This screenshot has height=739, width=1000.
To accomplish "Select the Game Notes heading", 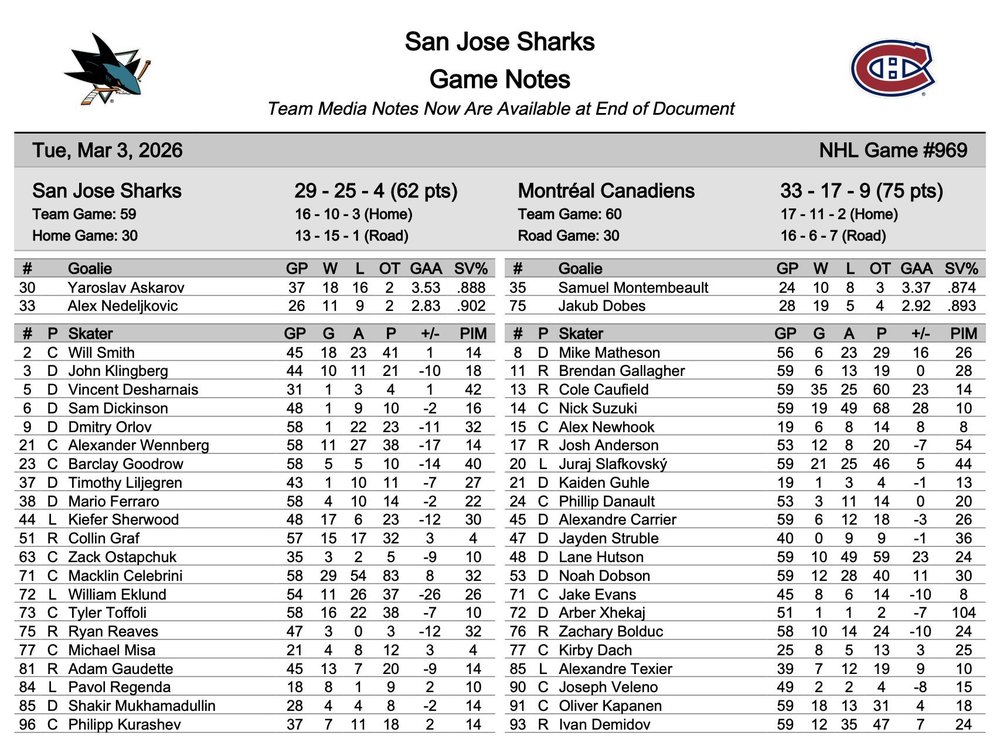I will coord(499,79).
